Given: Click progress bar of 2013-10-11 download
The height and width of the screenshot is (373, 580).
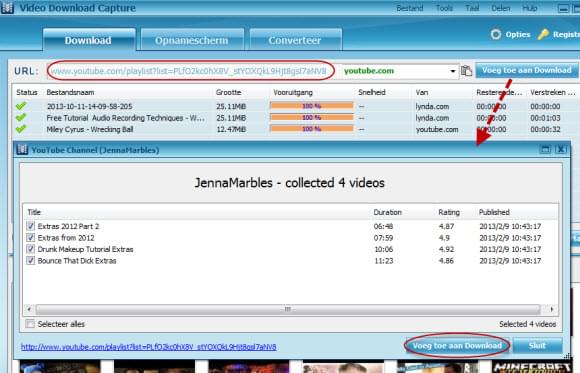Looking at the screenshot, I should [x=311, y=106].
